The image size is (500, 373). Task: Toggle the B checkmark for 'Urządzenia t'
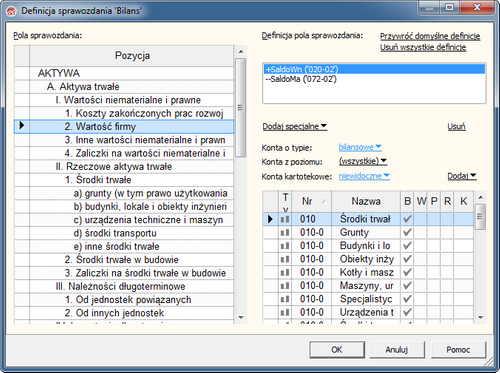(x=407, y=312)
